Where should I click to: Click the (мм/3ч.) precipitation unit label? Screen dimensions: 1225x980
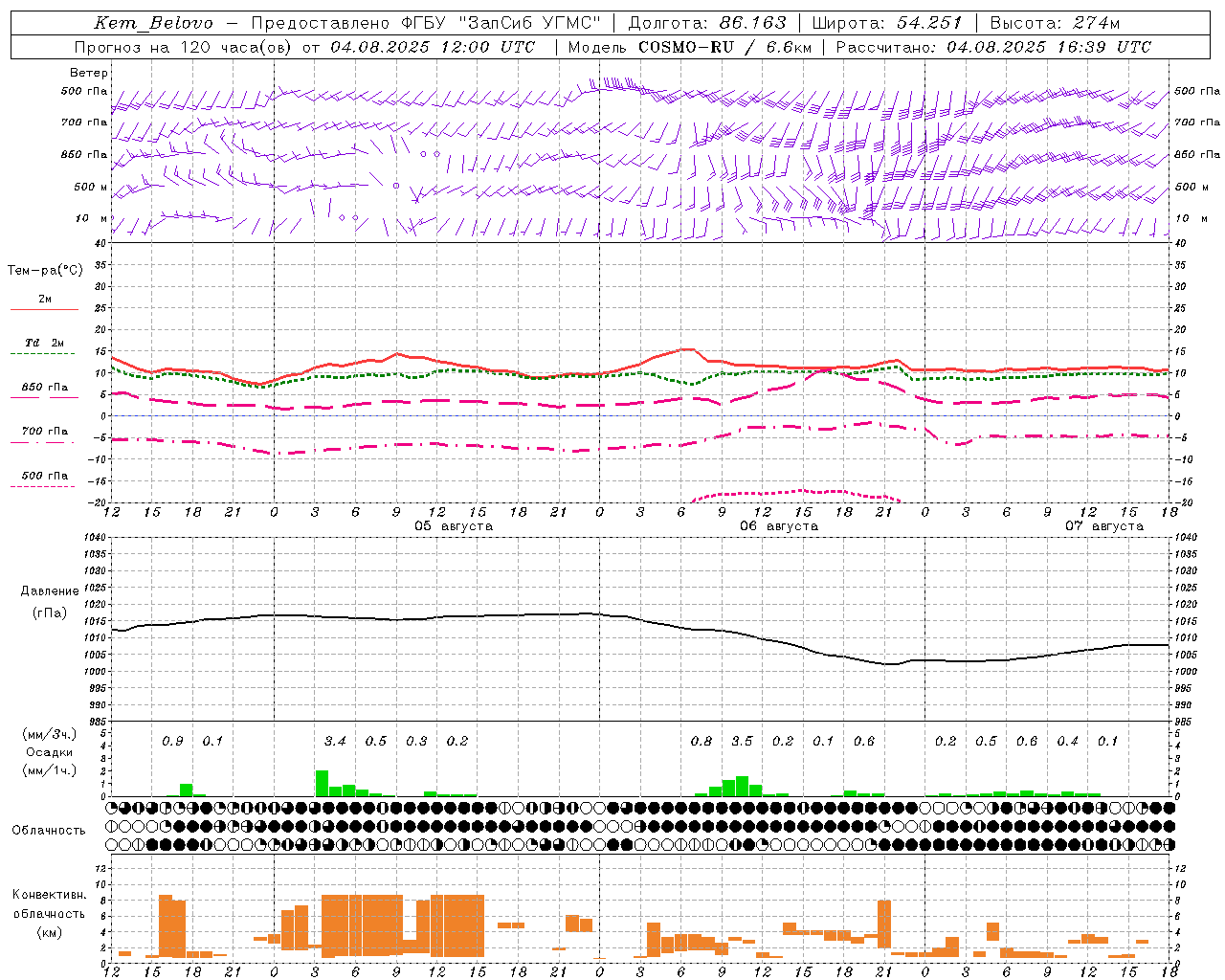coord(49,735)
